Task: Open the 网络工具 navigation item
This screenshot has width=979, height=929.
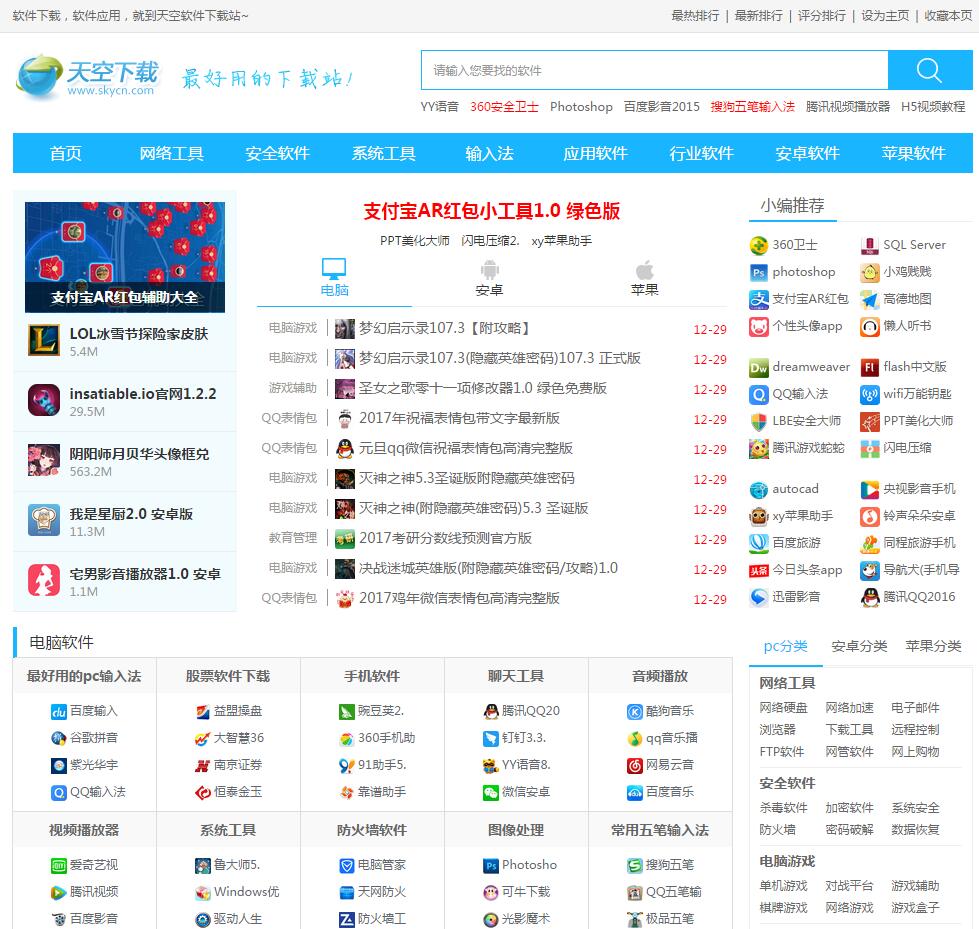Action: [x=172, y=153]
